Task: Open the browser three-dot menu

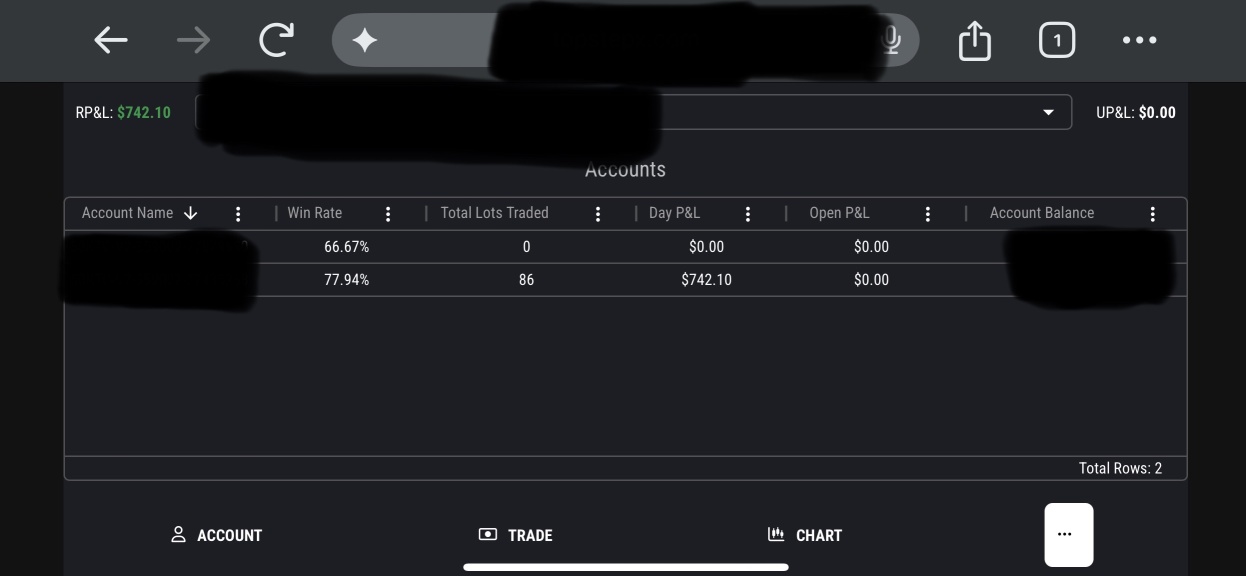Action: pos(1139,40)
